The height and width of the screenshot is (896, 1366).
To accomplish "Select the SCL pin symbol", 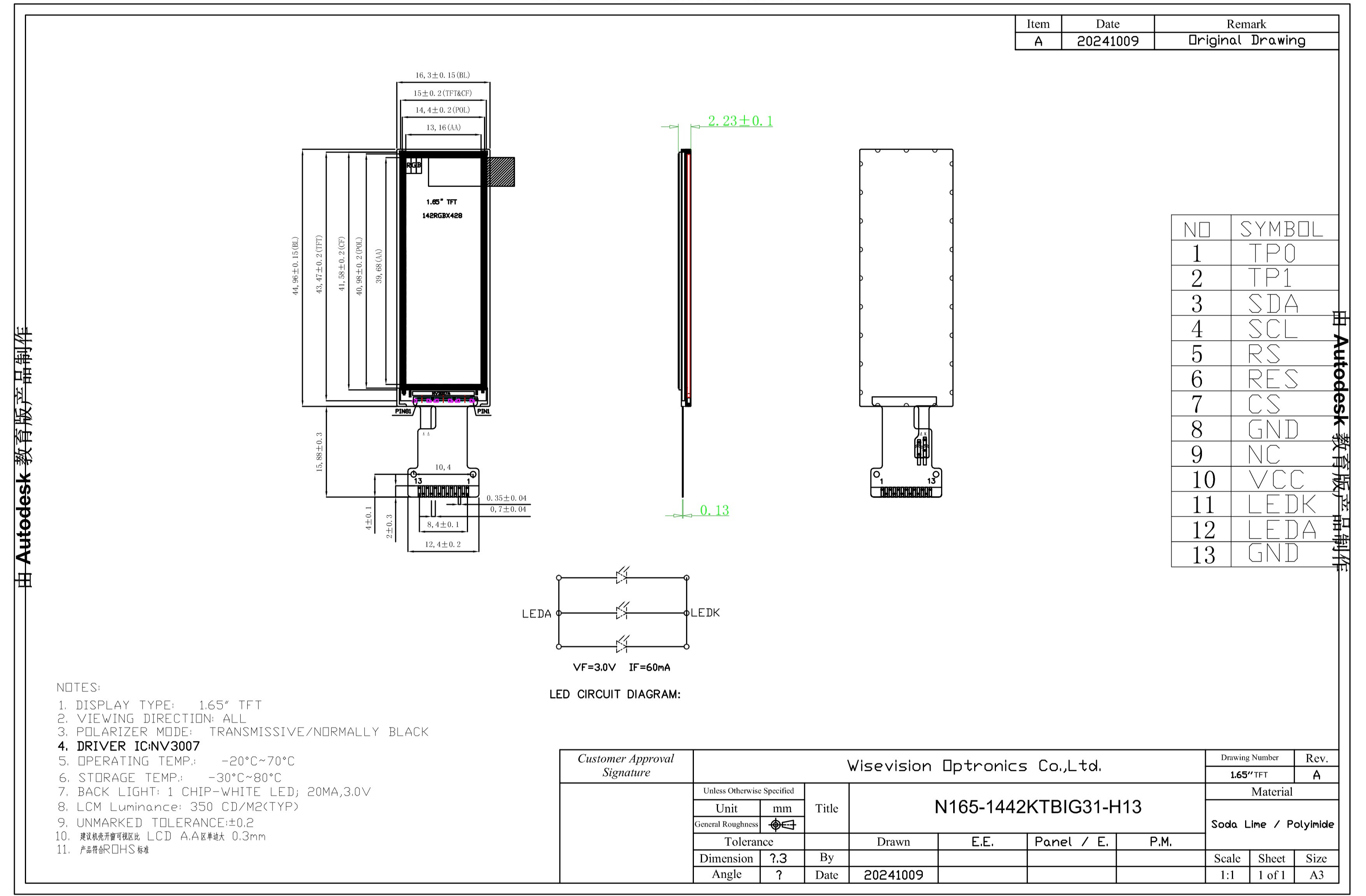I will coord(1272,329).
